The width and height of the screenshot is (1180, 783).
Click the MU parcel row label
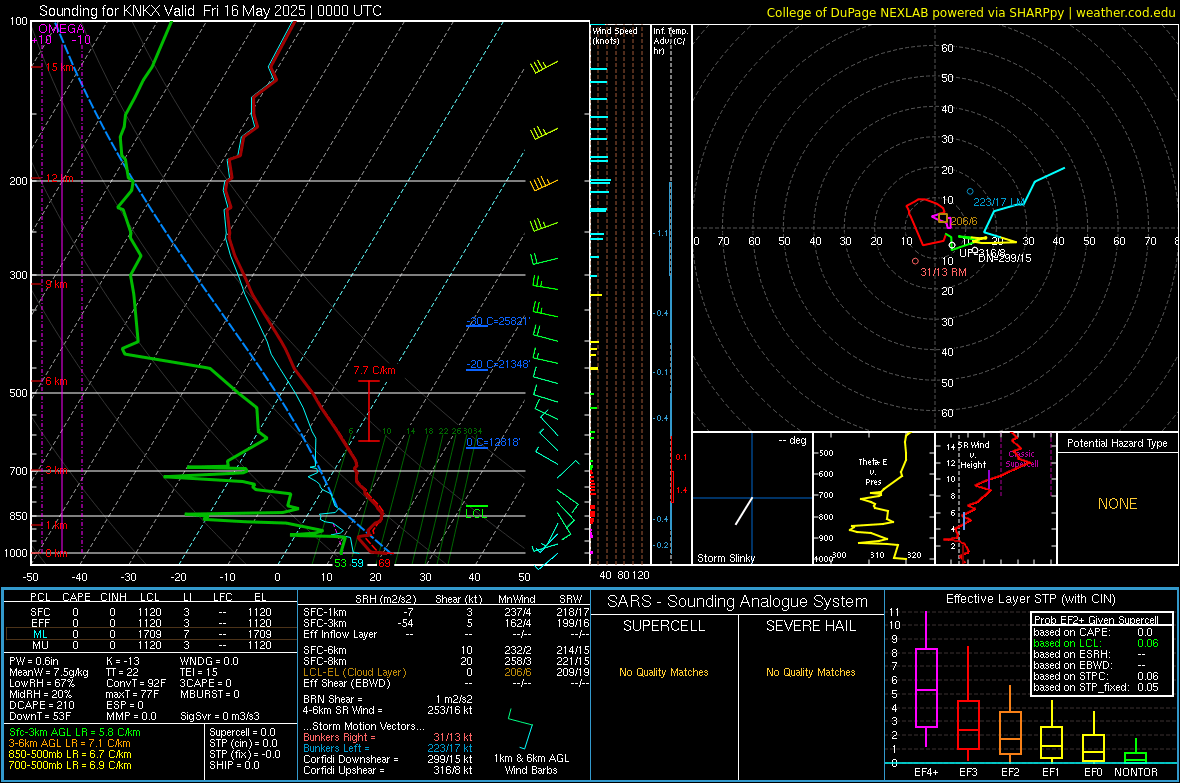[40, 645]
